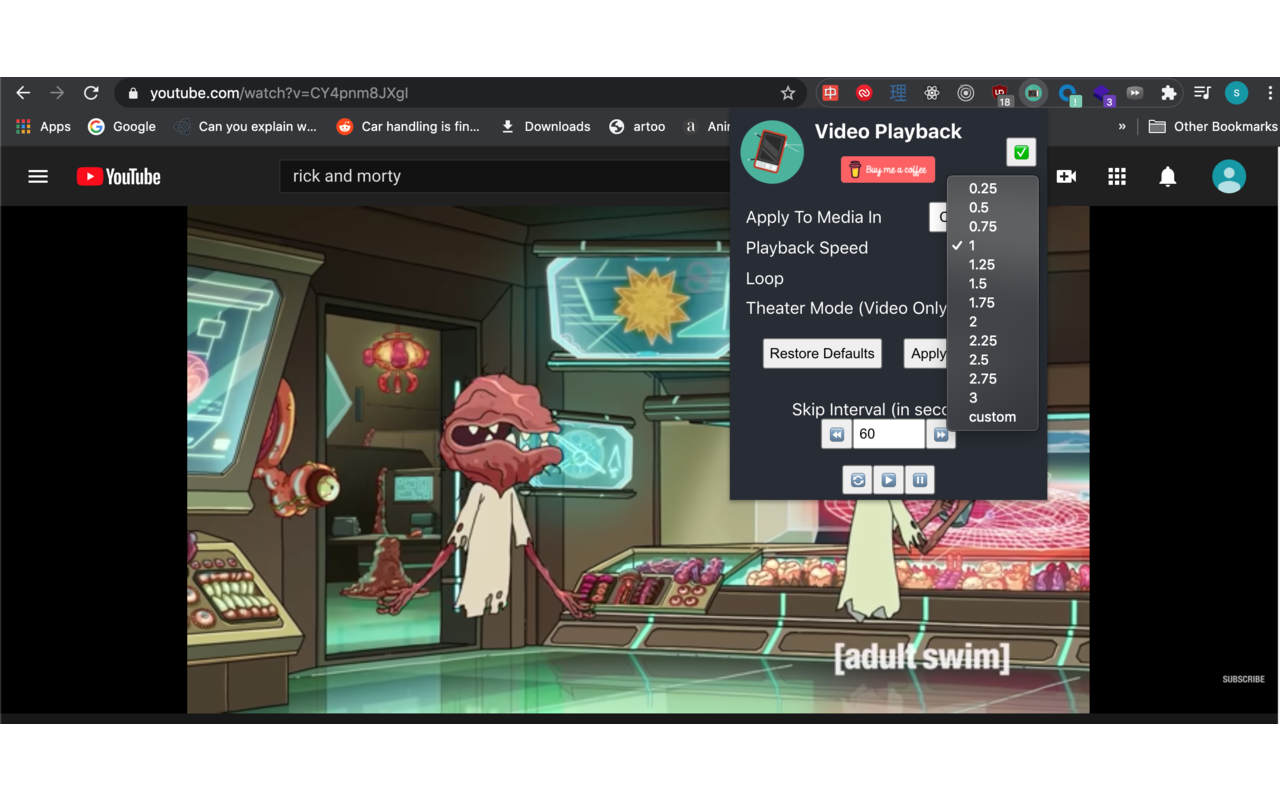Skip forward using the fast-forward button

pyautogui.click(x=940, y=434)
